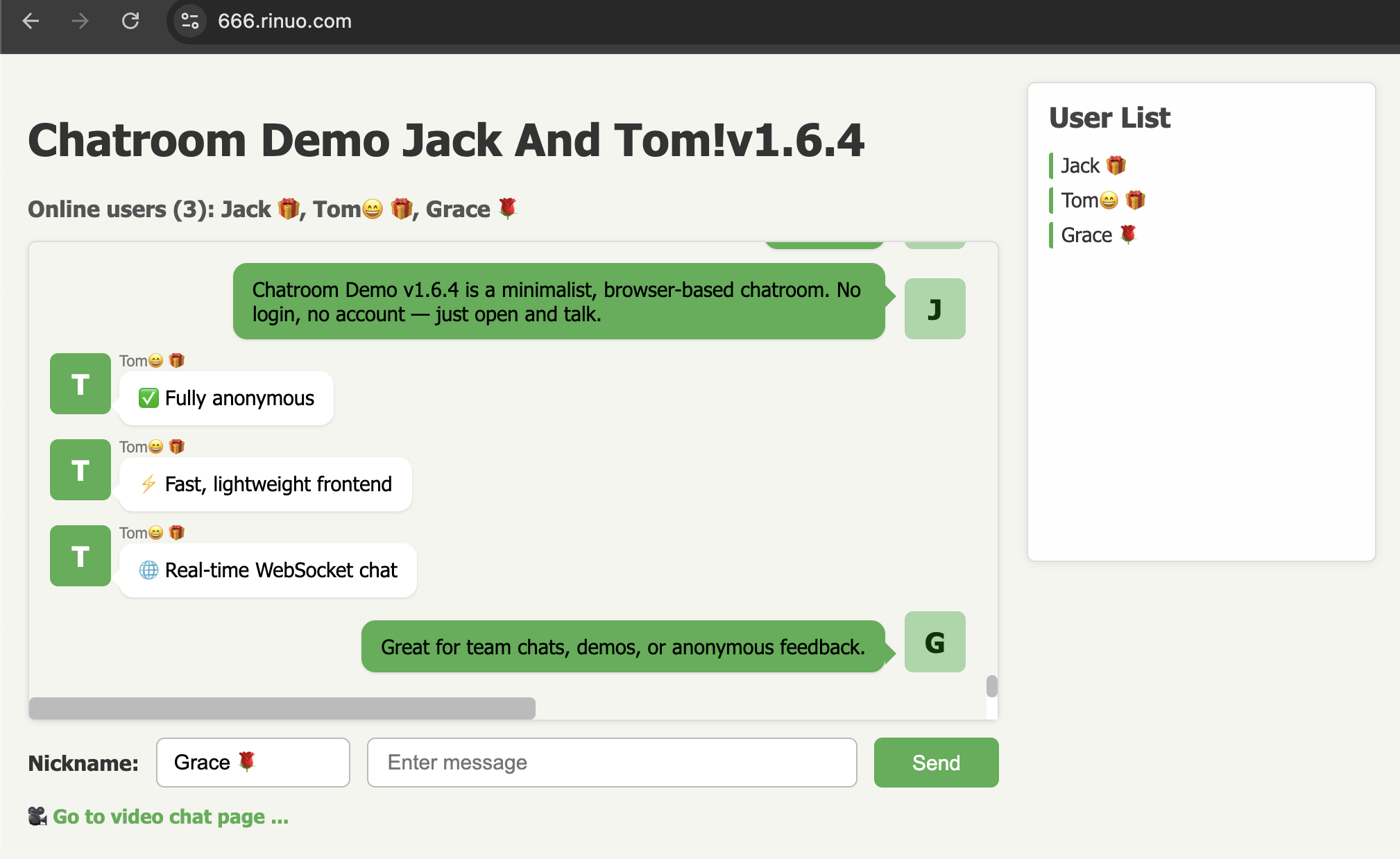The width and height of the screenshot is (1400, 859).
Task: Click the gift emoji after Jack in Online users line
Action: point(288,208)
